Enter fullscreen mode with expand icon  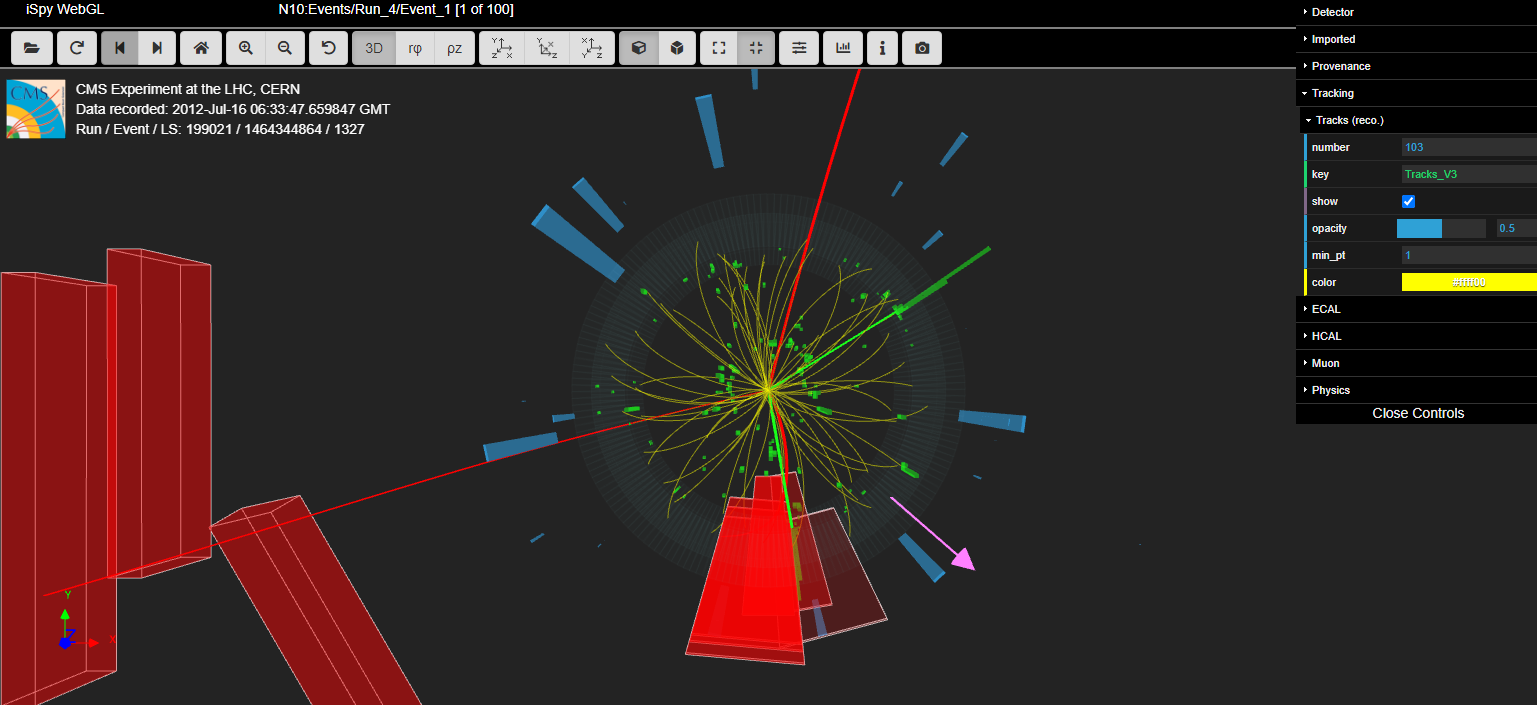(718, 48)
